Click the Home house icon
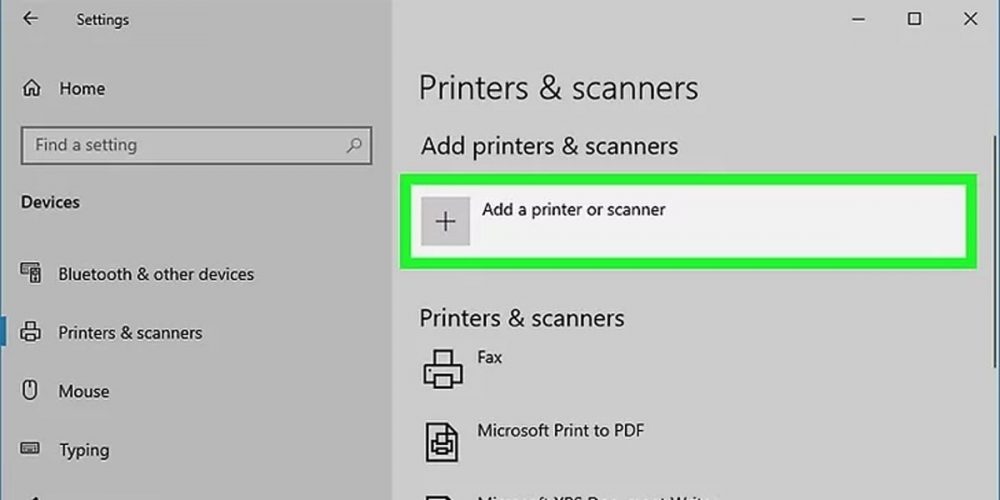The width and height of the screenshot is (1000, 500). click(x=31, y=88)
